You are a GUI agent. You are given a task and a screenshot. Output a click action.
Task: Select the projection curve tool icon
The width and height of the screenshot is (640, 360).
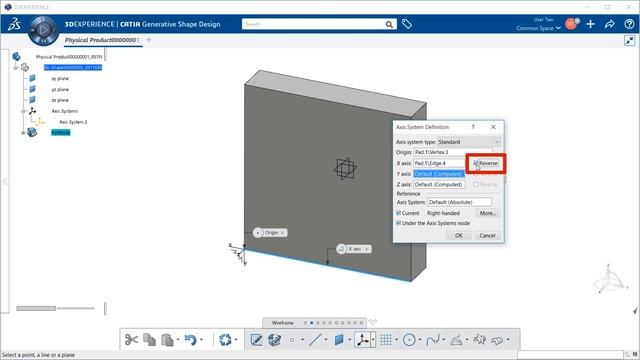point(456,340)
